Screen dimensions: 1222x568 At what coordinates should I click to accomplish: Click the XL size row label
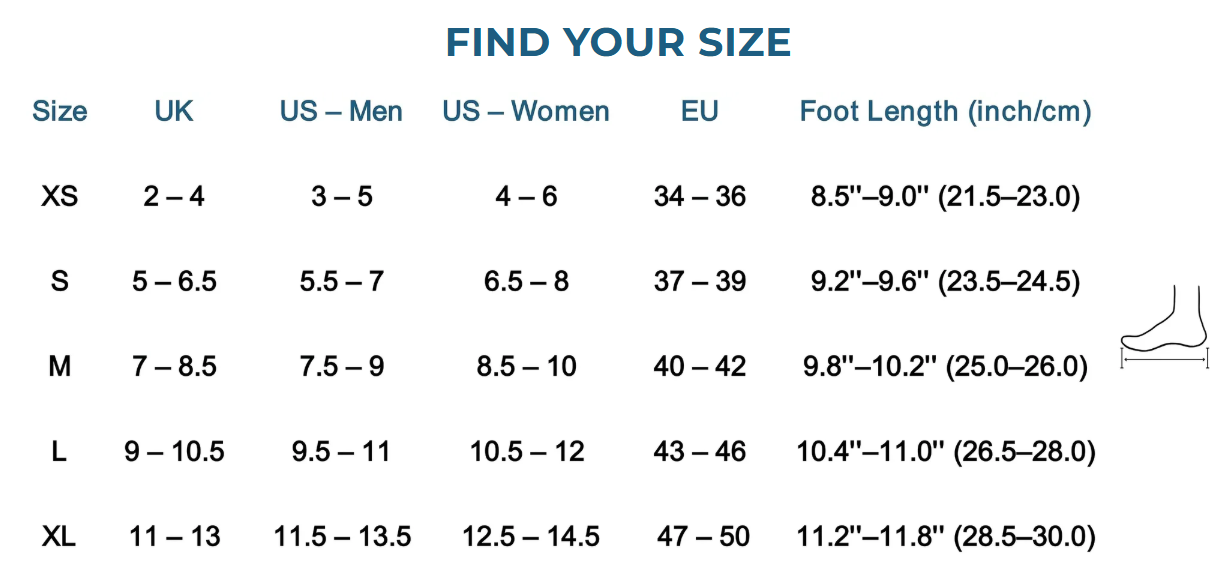click(x=60, y=537)
